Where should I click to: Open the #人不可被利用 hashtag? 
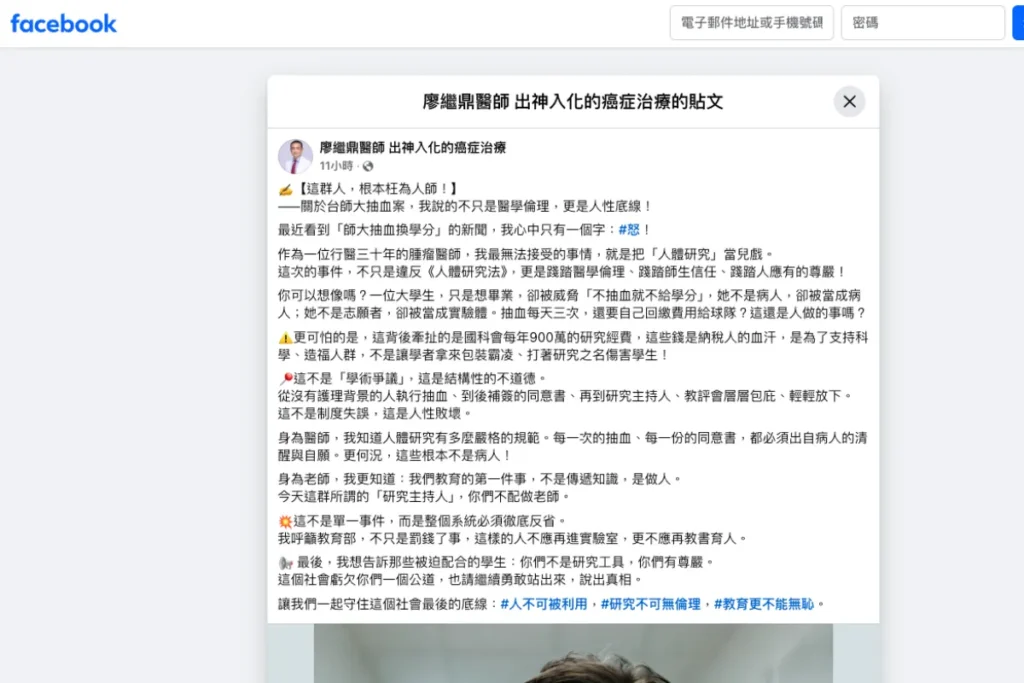tap(543, 604)
